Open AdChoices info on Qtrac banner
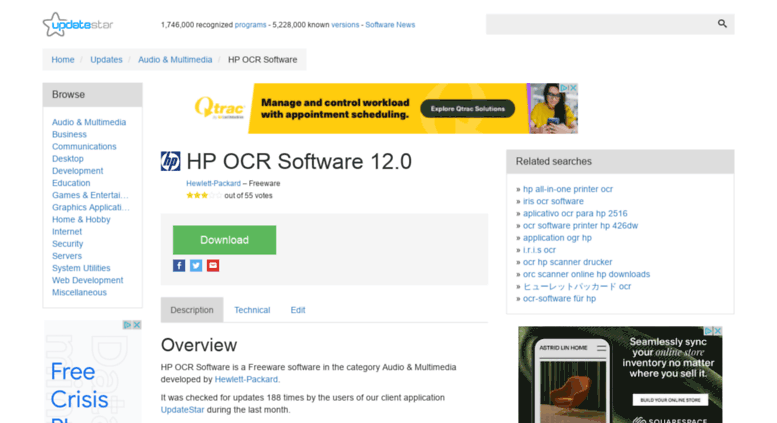Image resolution: width=777 pixels, height=423 pixels. click(x=564, y=88)
